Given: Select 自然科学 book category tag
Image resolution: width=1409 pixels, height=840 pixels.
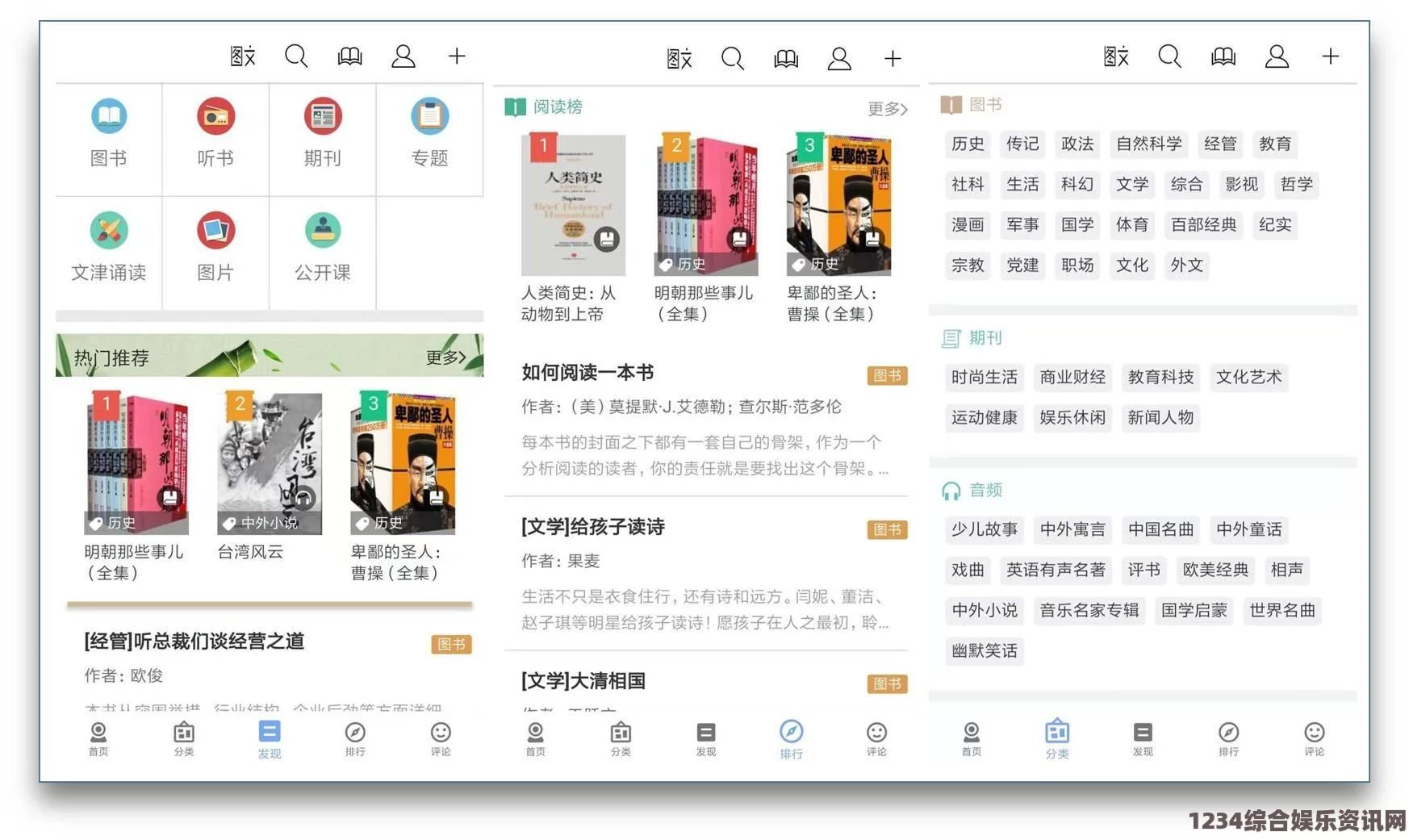Looking at the screenshot, I should (1149, 144).
